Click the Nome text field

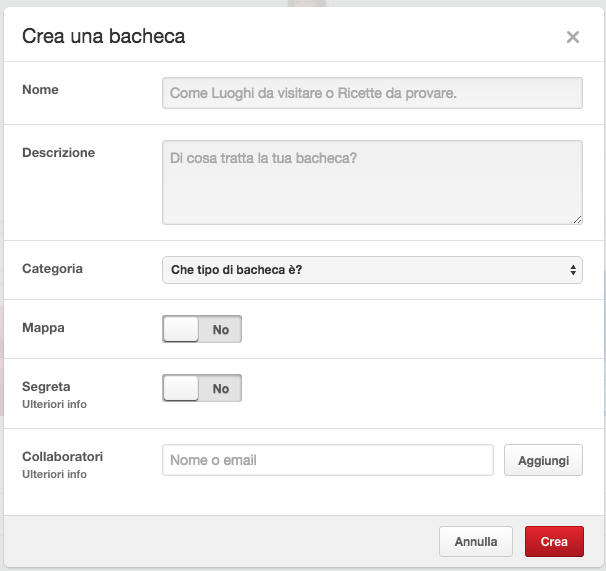(372, 93)
